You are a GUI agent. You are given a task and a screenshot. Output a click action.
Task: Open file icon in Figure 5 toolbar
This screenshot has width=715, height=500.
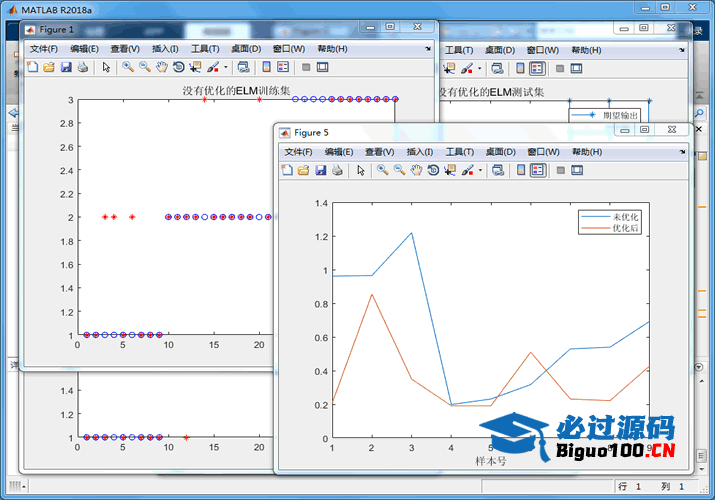click(304, 170)
